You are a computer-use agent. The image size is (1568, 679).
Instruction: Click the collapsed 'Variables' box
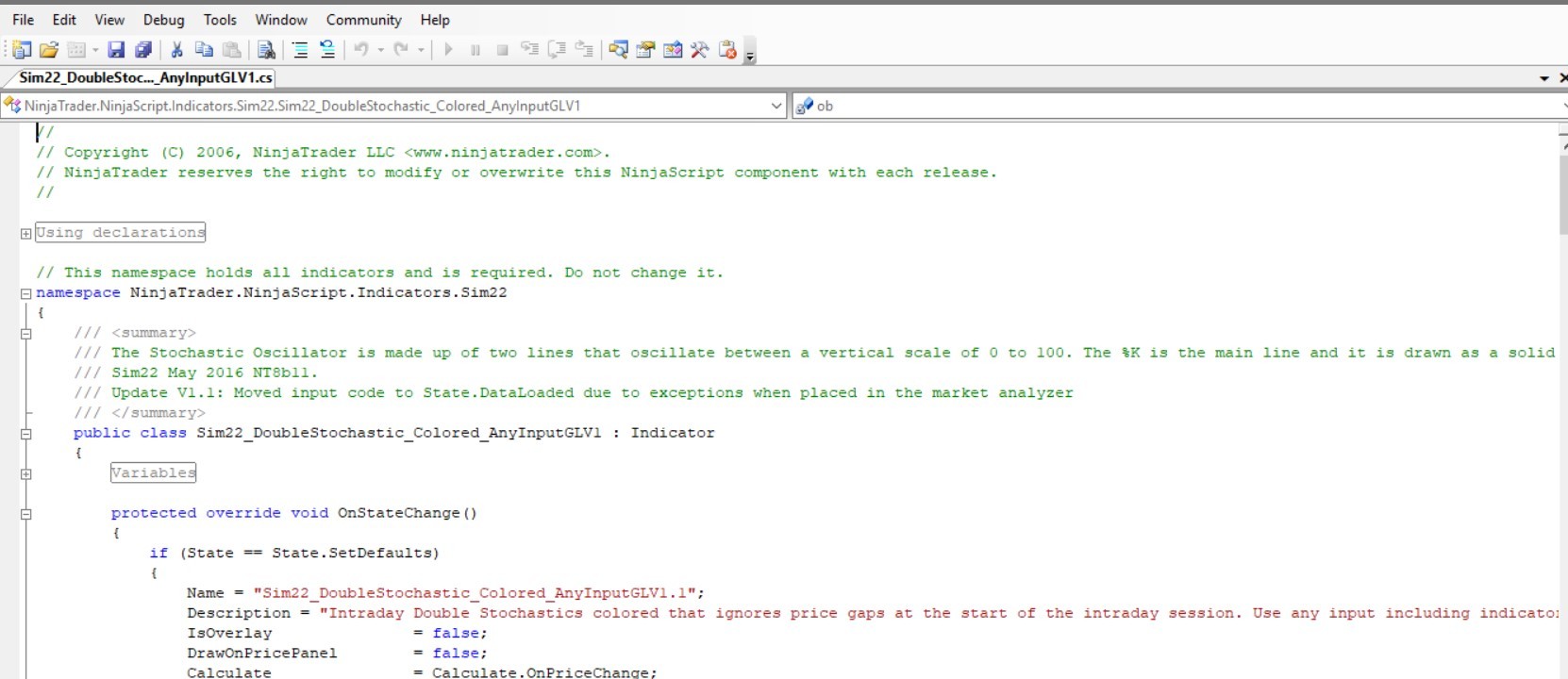tap(153, 472)
